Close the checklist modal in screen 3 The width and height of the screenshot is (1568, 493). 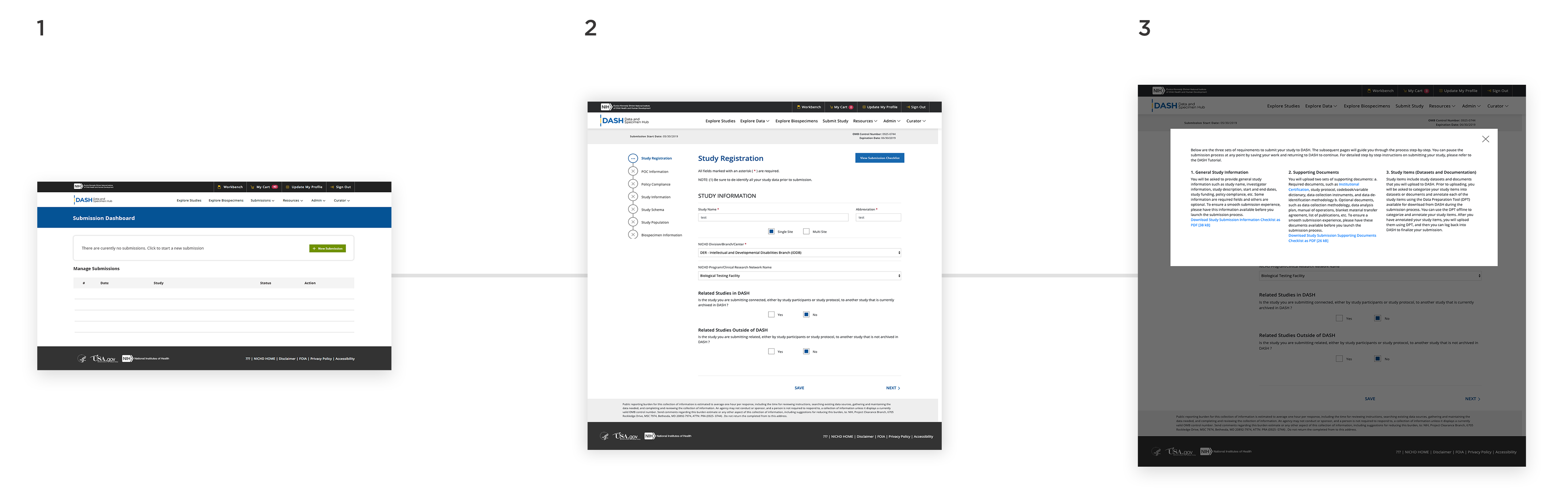pos(1485,139)
